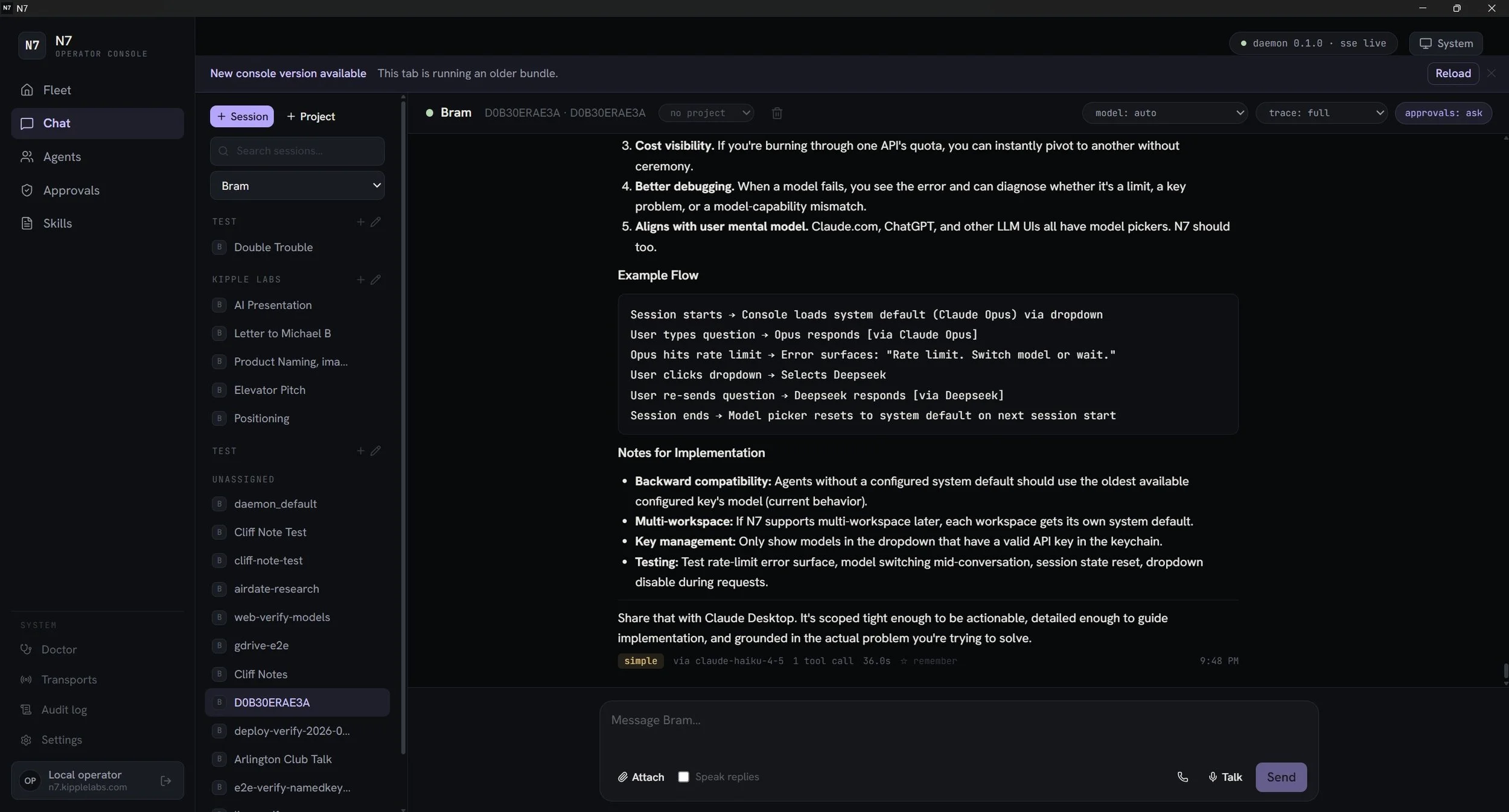Edit the lower TEST project pencil icon
Image resolution: width=1509 pixels, height=812 pixels.
[375, 451]
